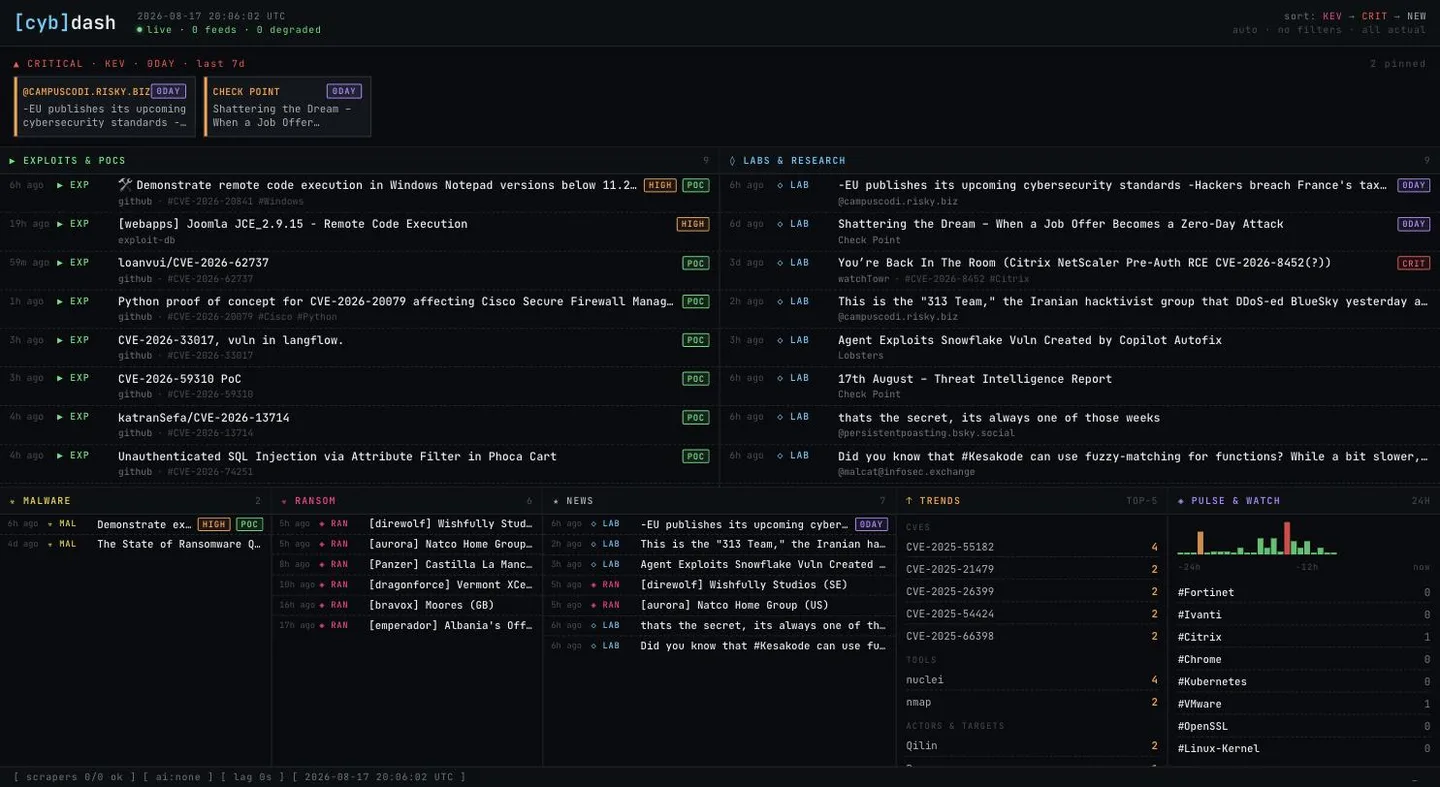Click the star icon beside NEWS heading
Viewport: 1440px width, 787px height.
pyautogui.click(x=556, y=501)
